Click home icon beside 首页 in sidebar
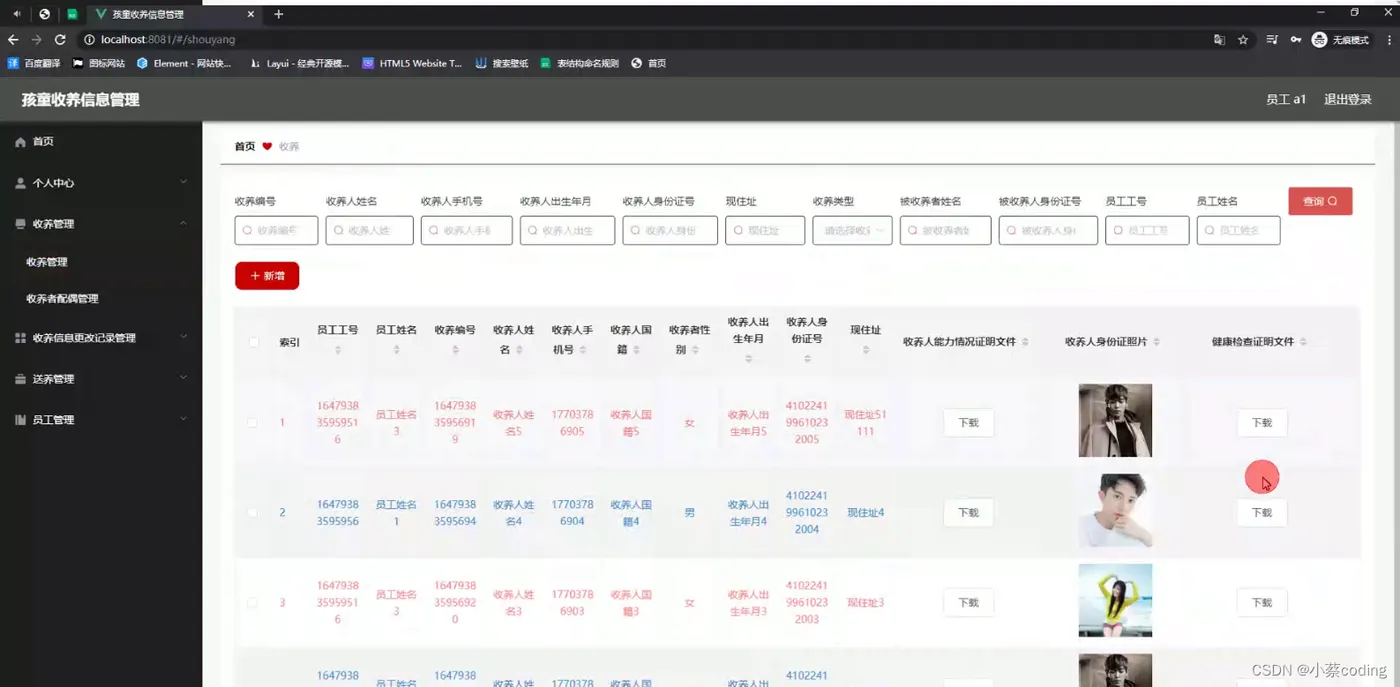 click(x=20, y=142)
